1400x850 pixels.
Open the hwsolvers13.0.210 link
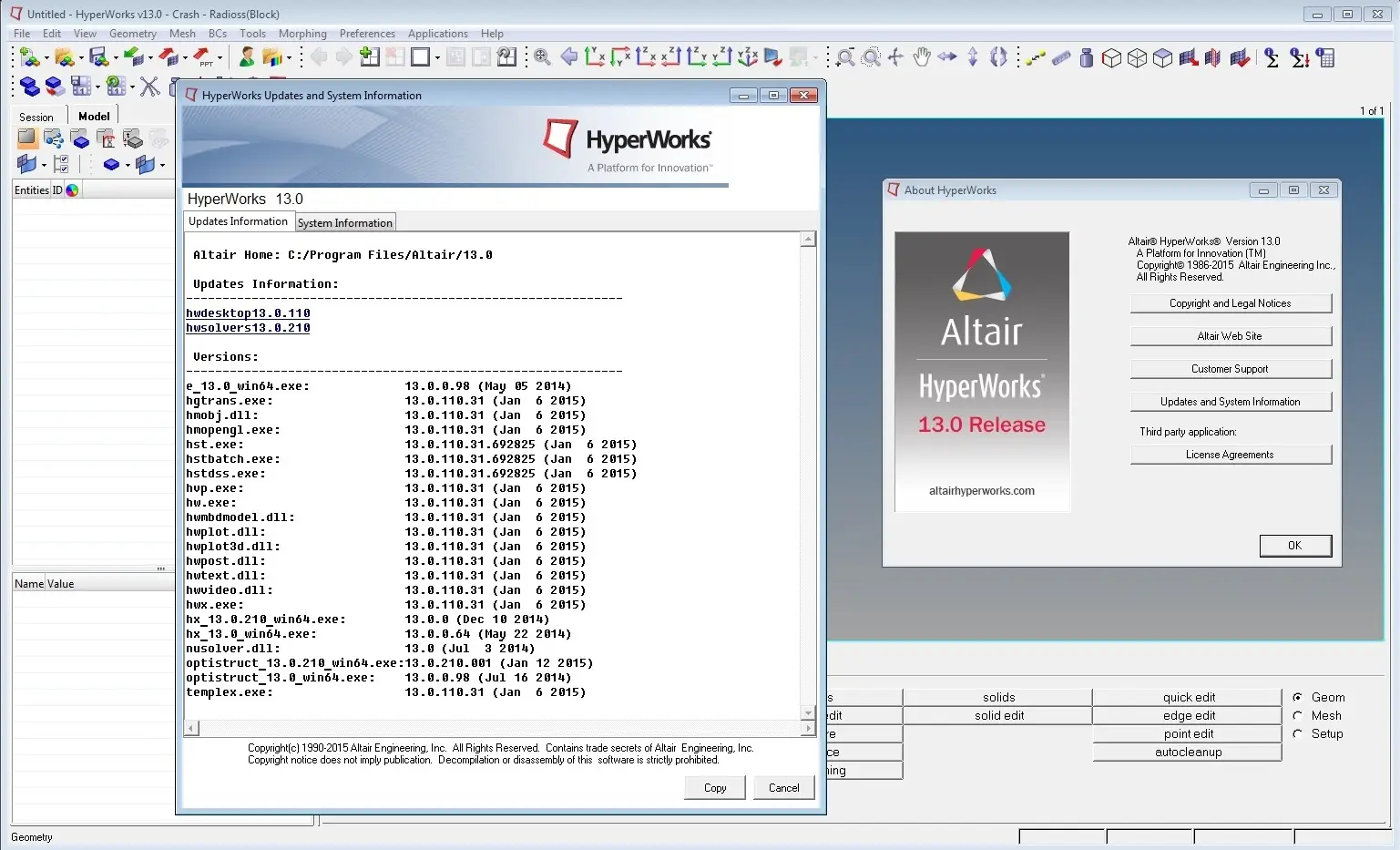pyautogui.click(x=248, y=328)
